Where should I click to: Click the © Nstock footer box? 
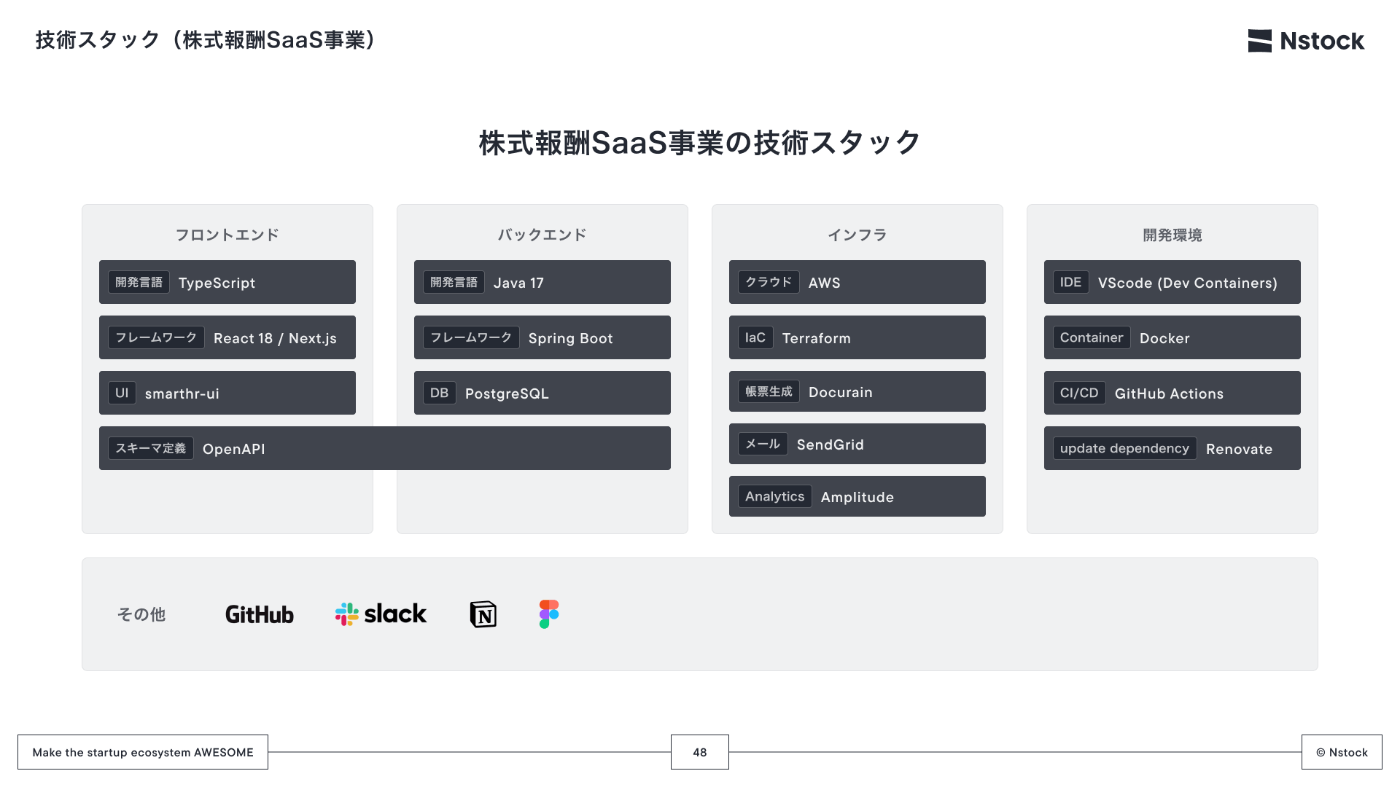(1342, 752)
